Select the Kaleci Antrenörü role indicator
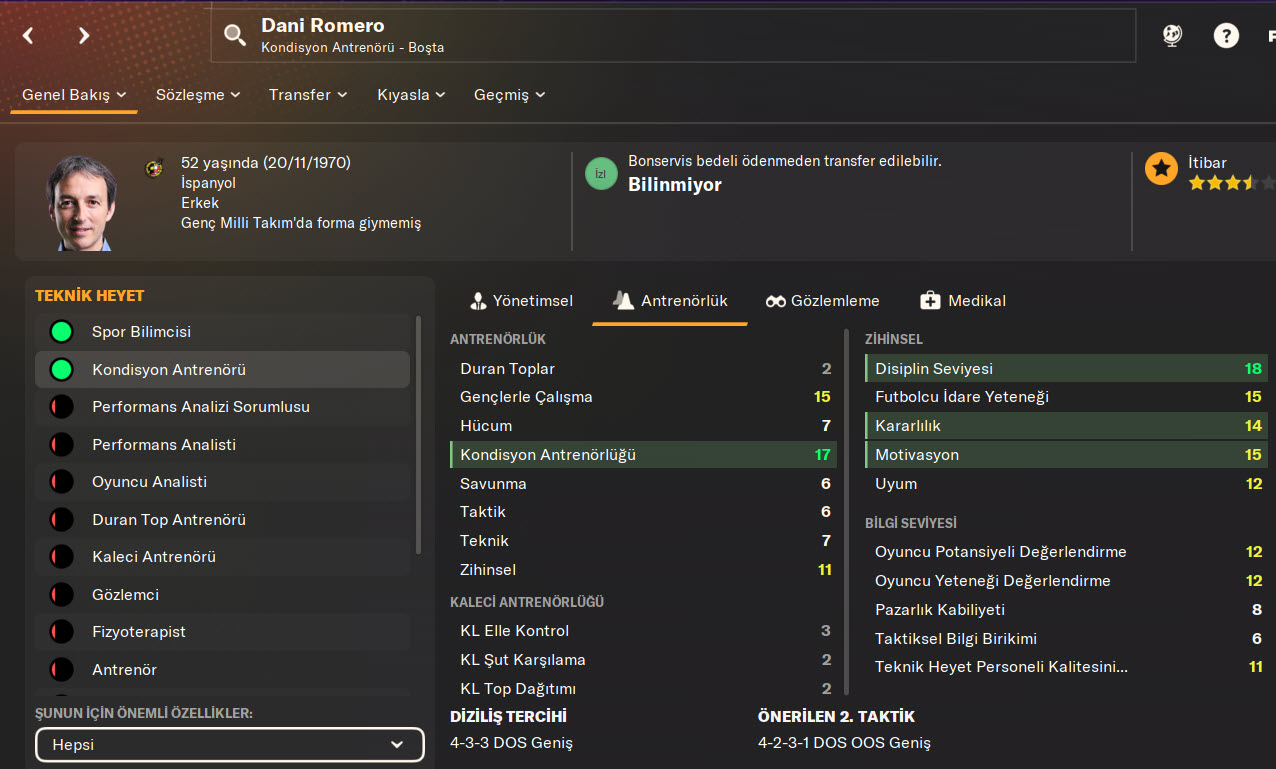1276x769 pixels. click(62, 557)
